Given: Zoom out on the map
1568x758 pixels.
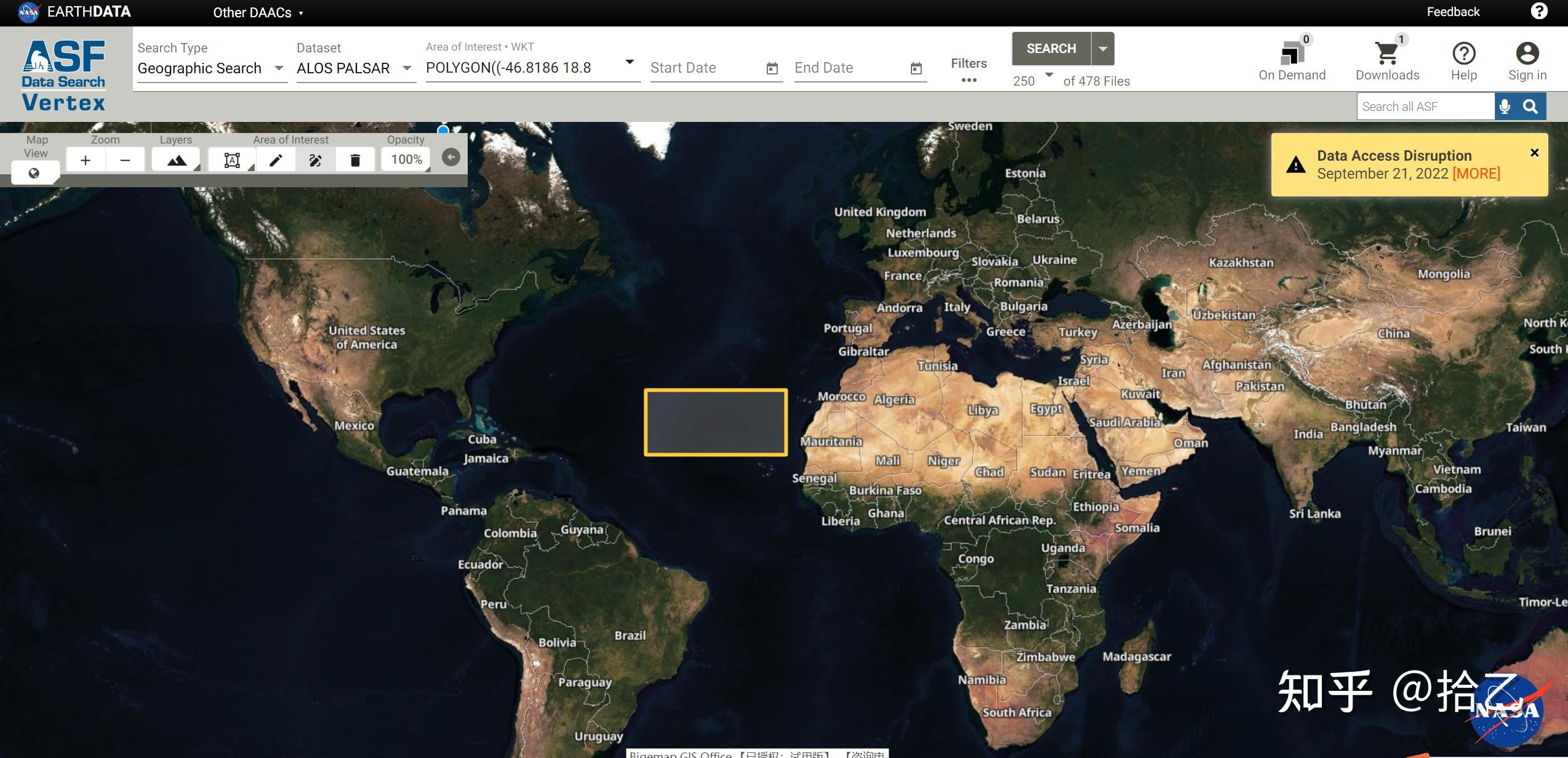Looking at the screenshot, I should [x=126, y=160].
